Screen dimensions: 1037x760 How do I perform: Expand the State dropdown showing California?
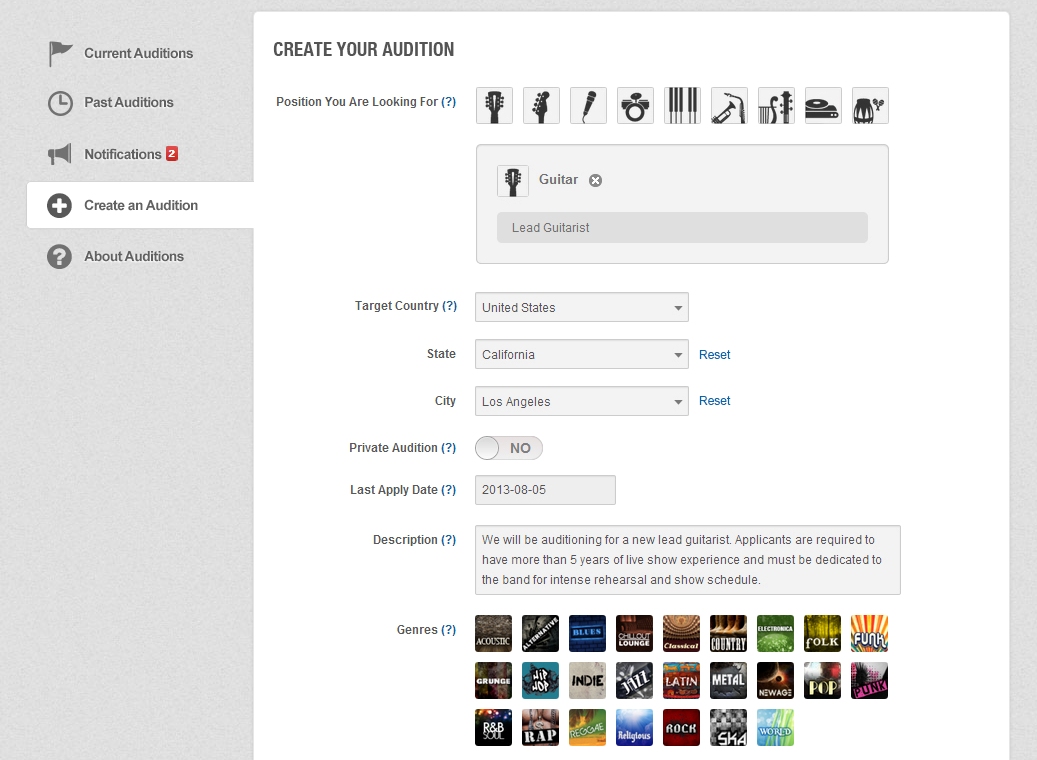coord(581,354)
